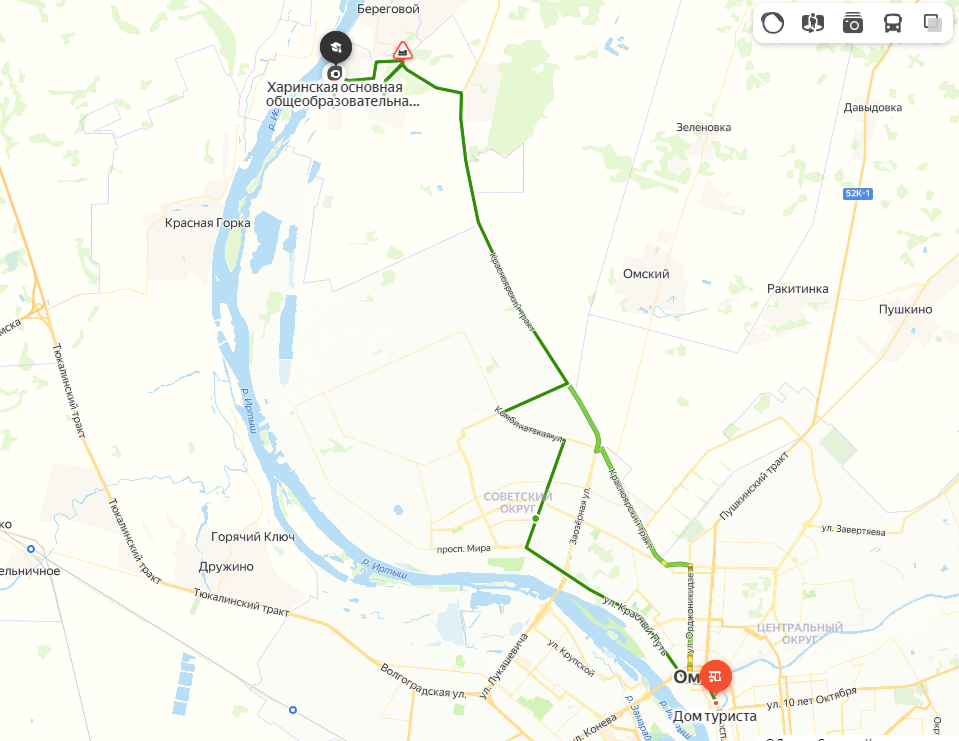Click the Дом туриста place label
Image resolution: width=959 pixels, height=741 pixels.
(714, 716)
